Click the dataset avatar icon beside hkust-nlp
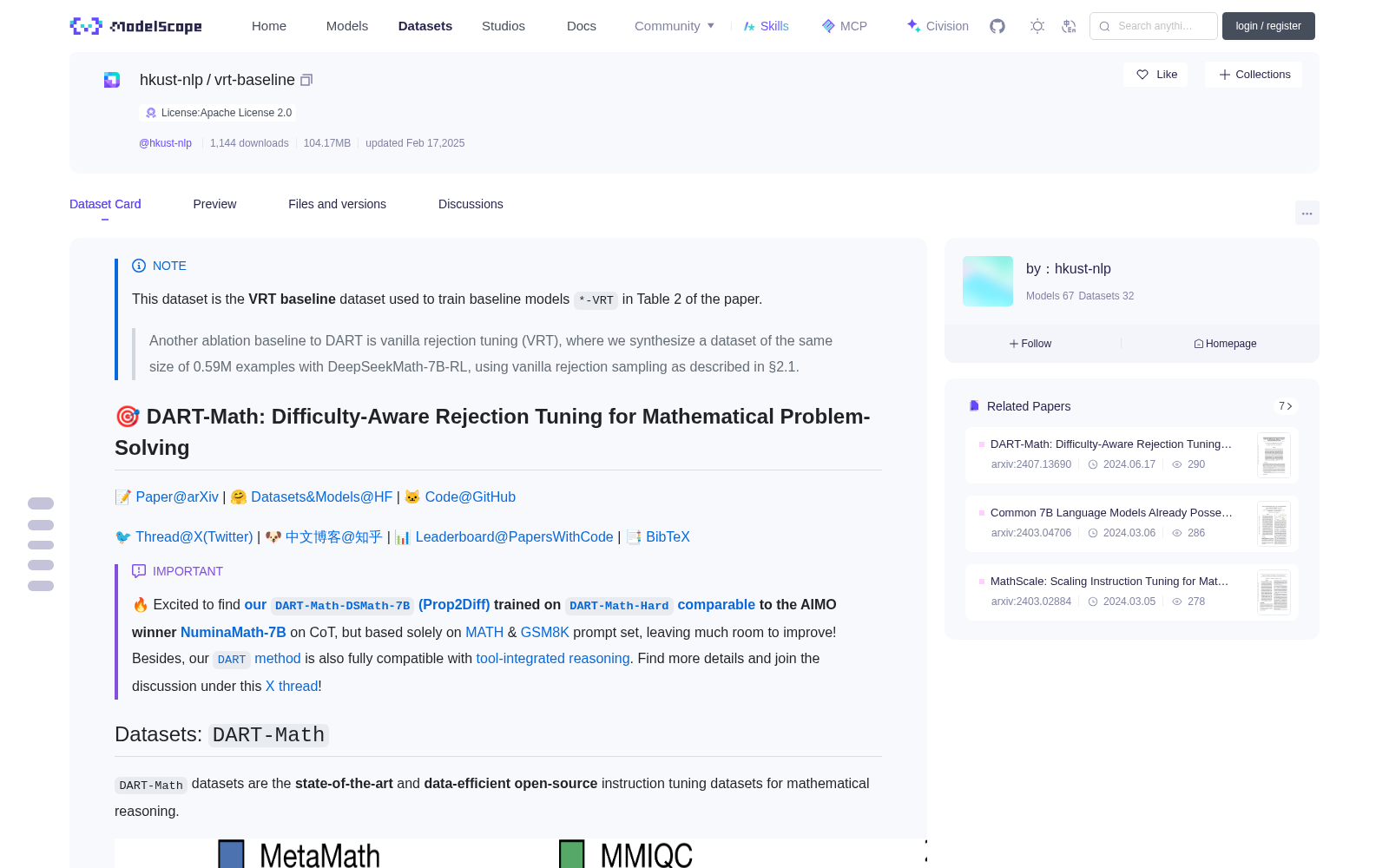Viewport: 1389px width, 868px height. pyautogui.click(x=112, y=80)
